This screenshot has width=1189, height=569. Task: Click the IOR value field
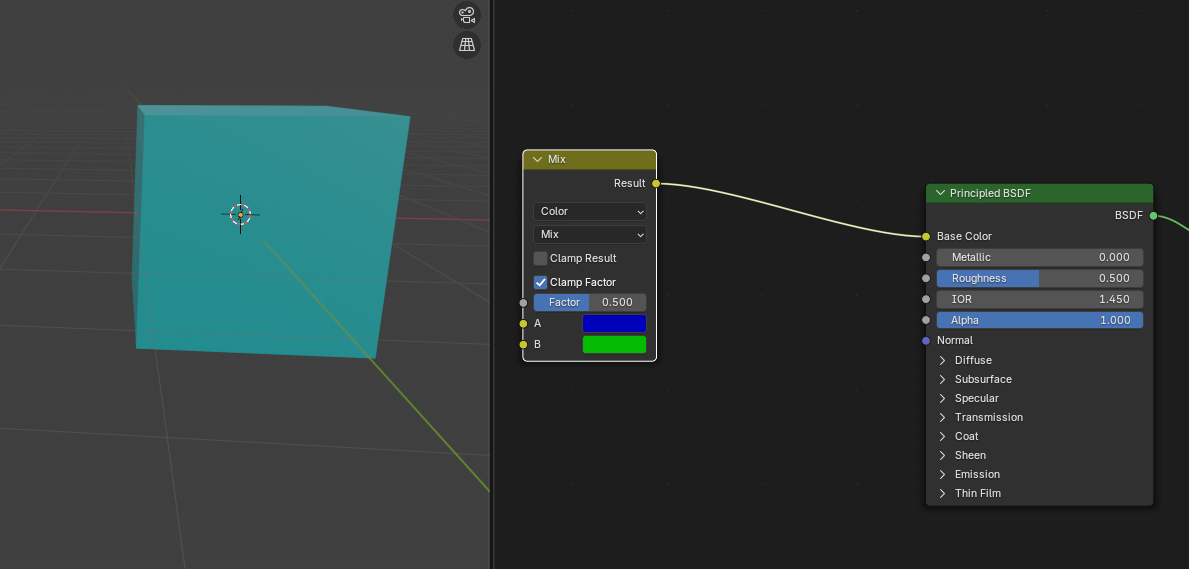click(1040, 299)
